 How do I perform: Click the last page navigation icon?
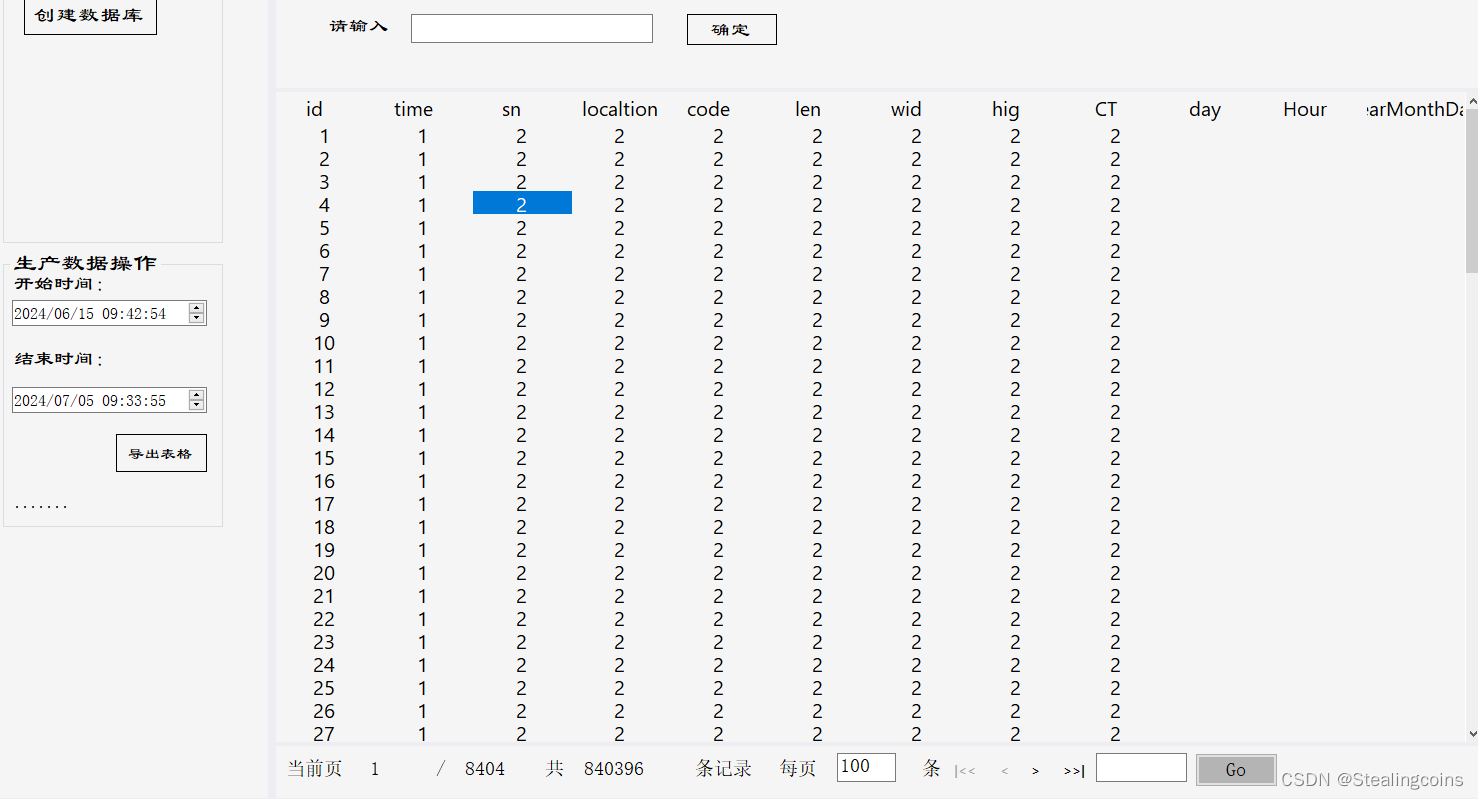[x=1073, y=770]
